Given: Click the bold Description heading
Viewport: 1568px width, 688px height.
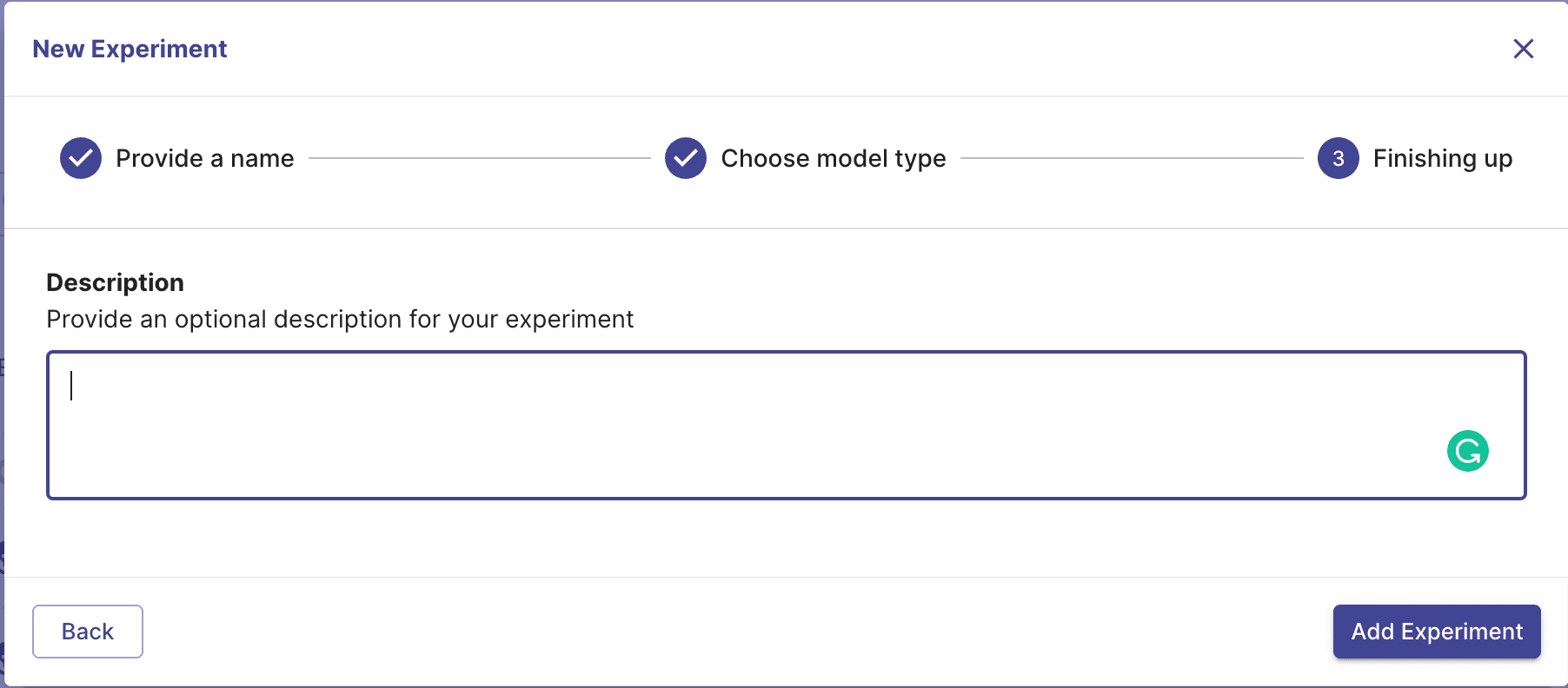Looking at the screenshot, I should [115, 282].
